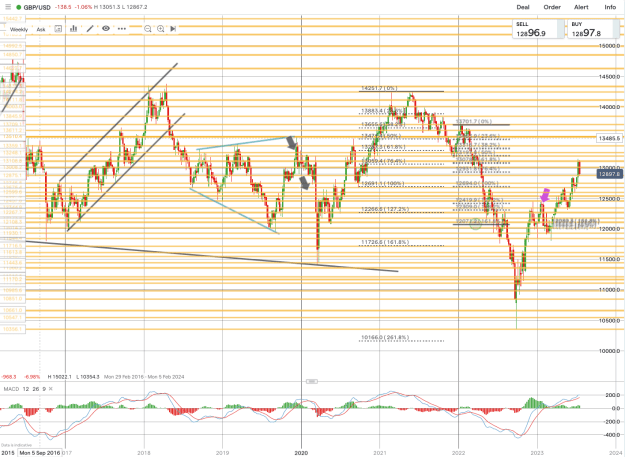Open the three-dots more options menu
This screenshot has height=457, width=625.
pos(122,29)
